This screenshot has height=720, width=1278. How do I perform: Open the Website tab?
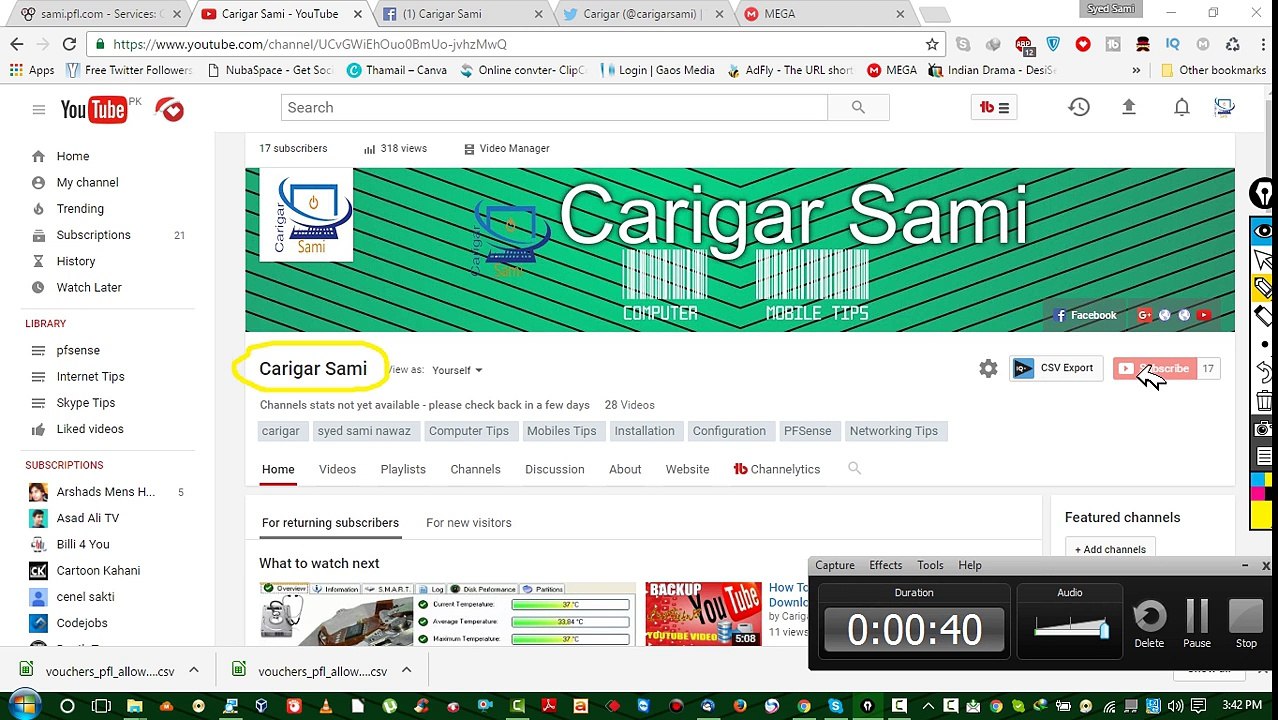coord(687,469)
